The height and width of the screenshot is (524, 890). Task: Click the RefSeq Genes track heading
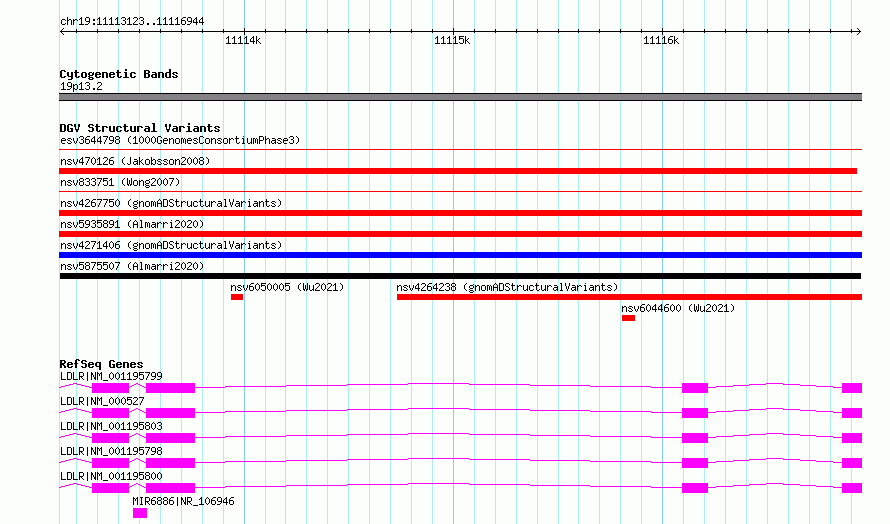coord(101,364)
